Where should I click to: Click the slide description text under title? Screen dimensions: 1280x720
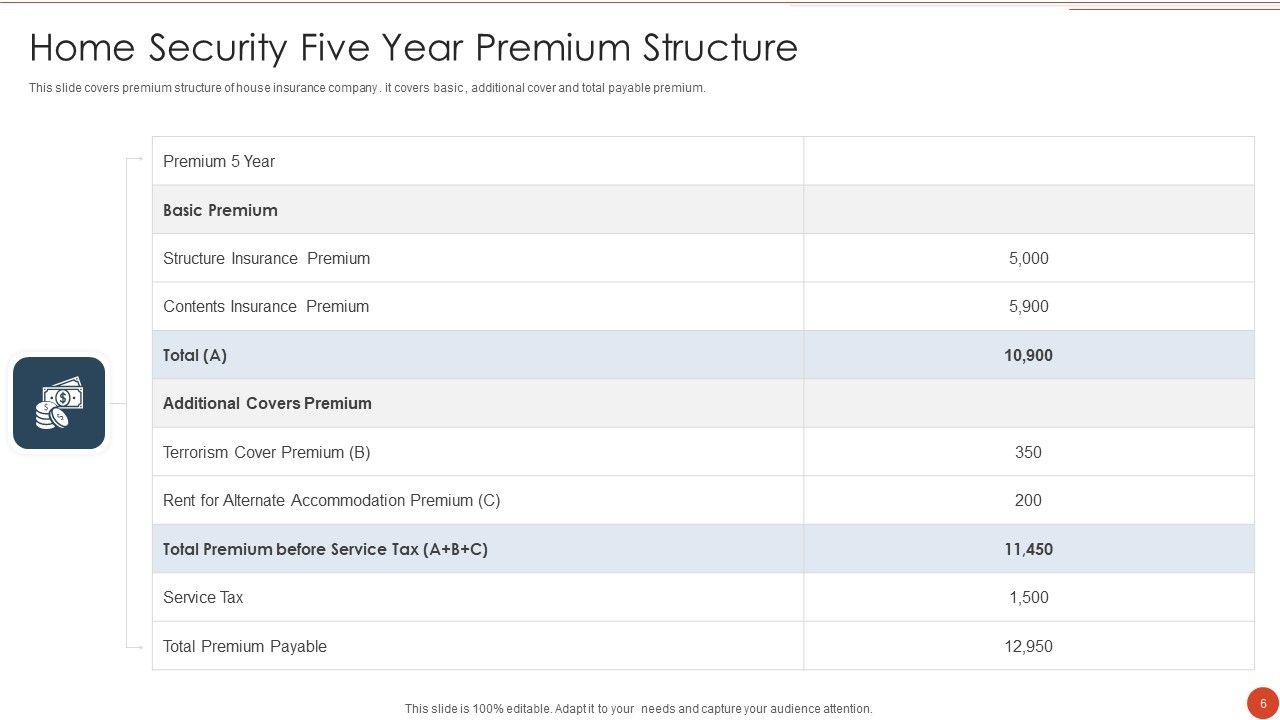[x=367, y=88]
